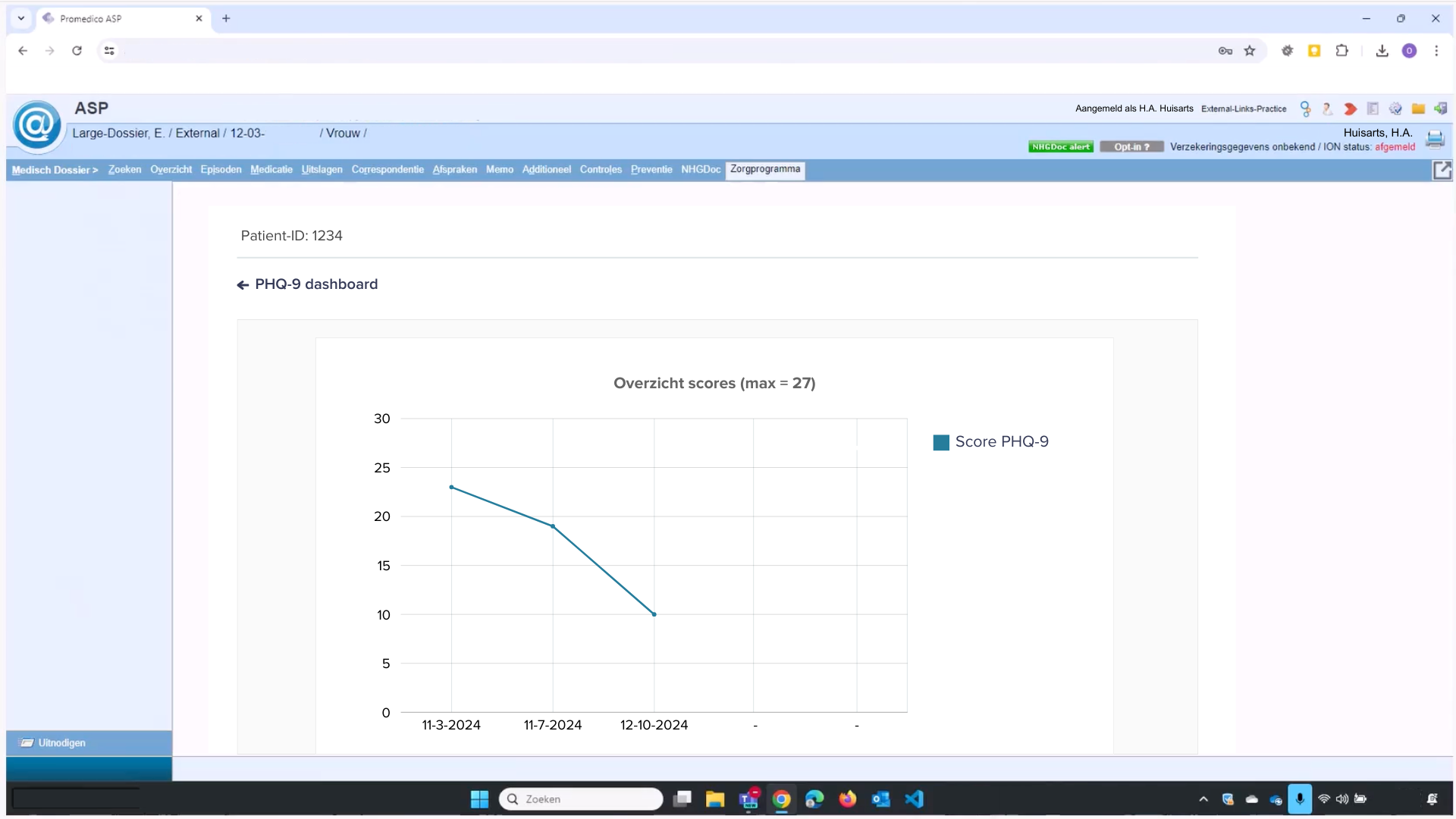Viewport: 1456px width, 819px height.
Task: Open the Episoden menu item
Action: pos(221,169)
